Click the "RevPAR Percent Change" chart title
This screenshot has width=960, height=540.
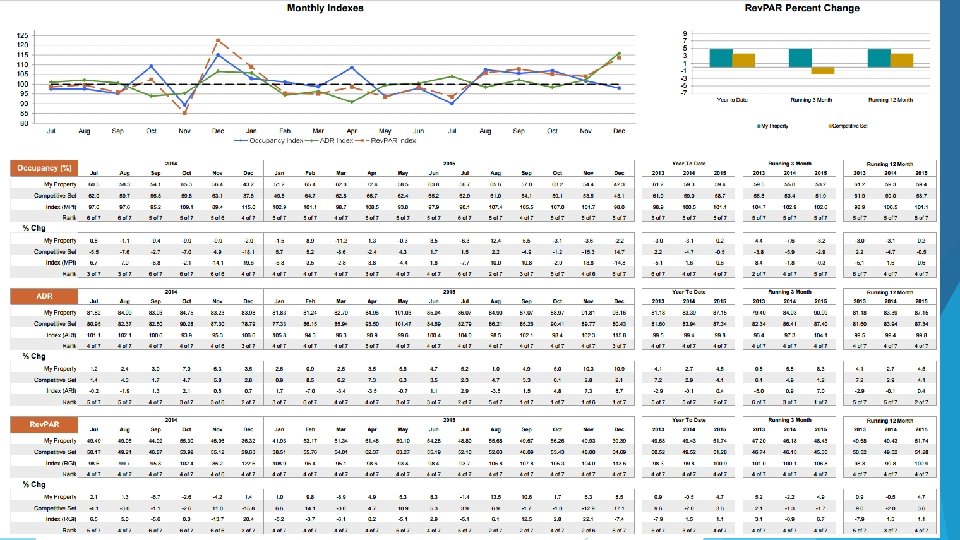click(x=802, y=8)
